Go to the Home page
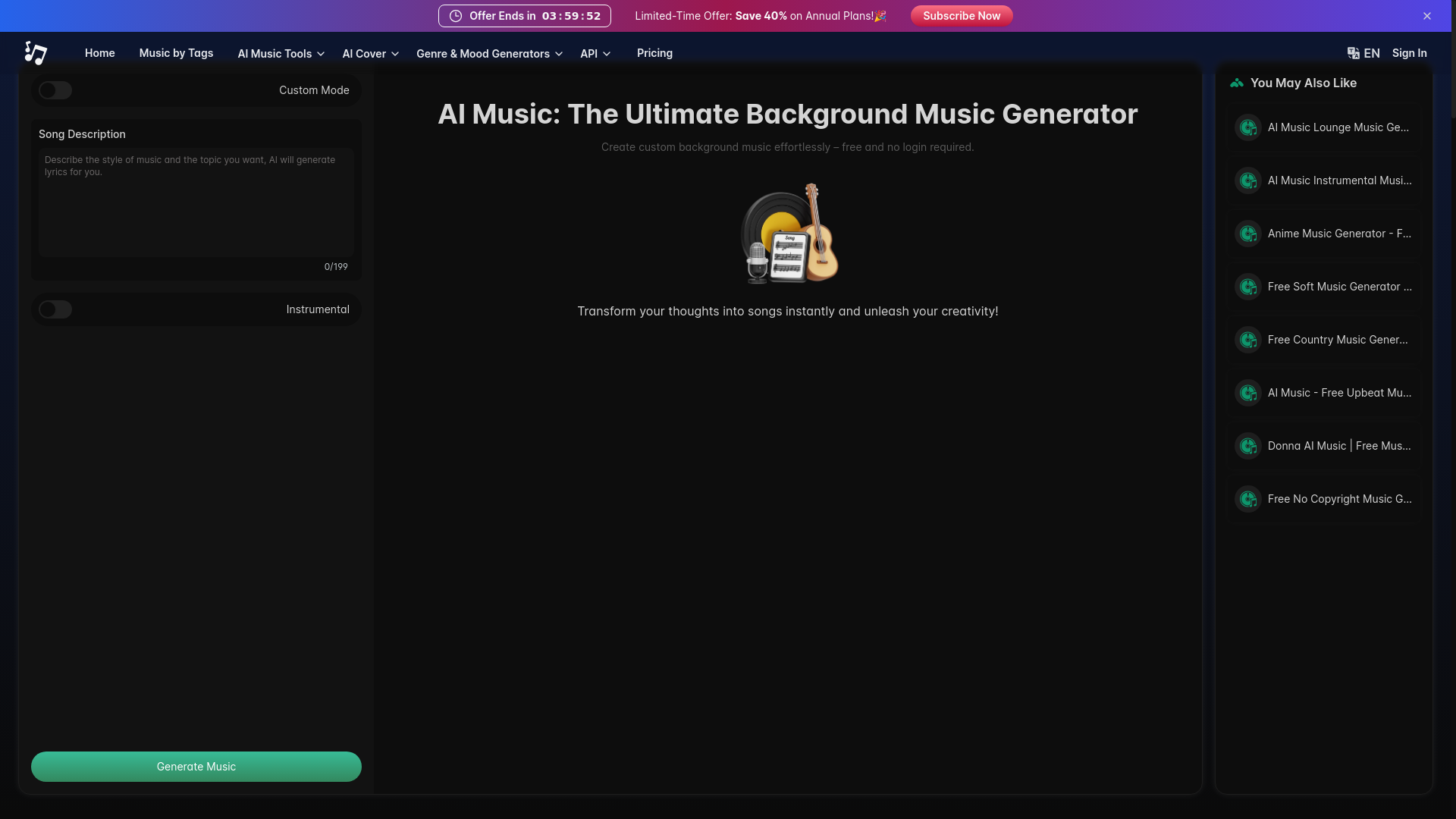 point(100,53)
